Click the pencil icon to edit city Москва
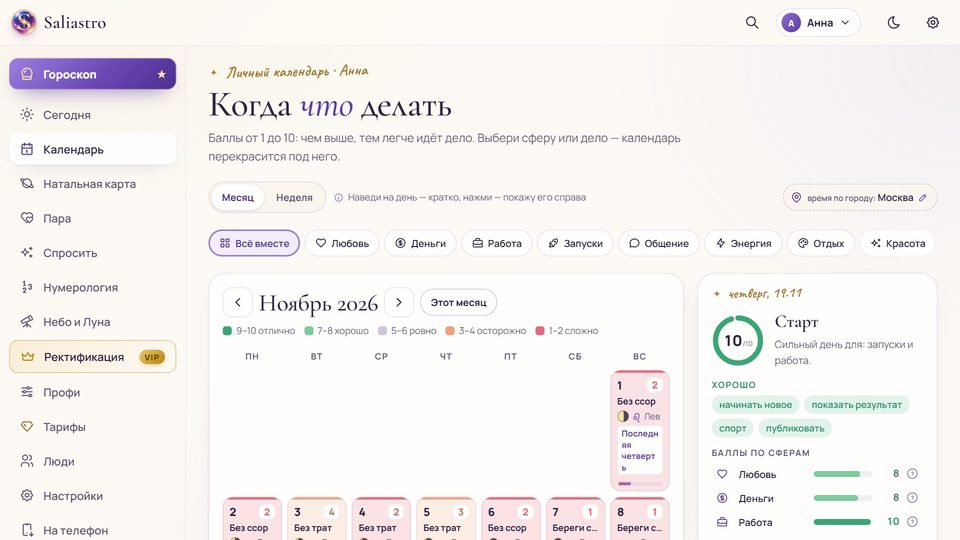This screenshot has width=960, height=540. pos(923,198)
